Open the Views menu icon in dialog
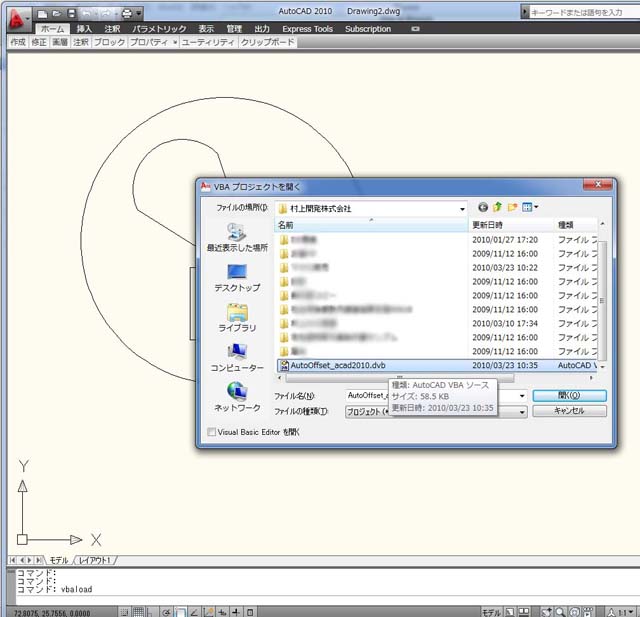 (x=530, y=207)
